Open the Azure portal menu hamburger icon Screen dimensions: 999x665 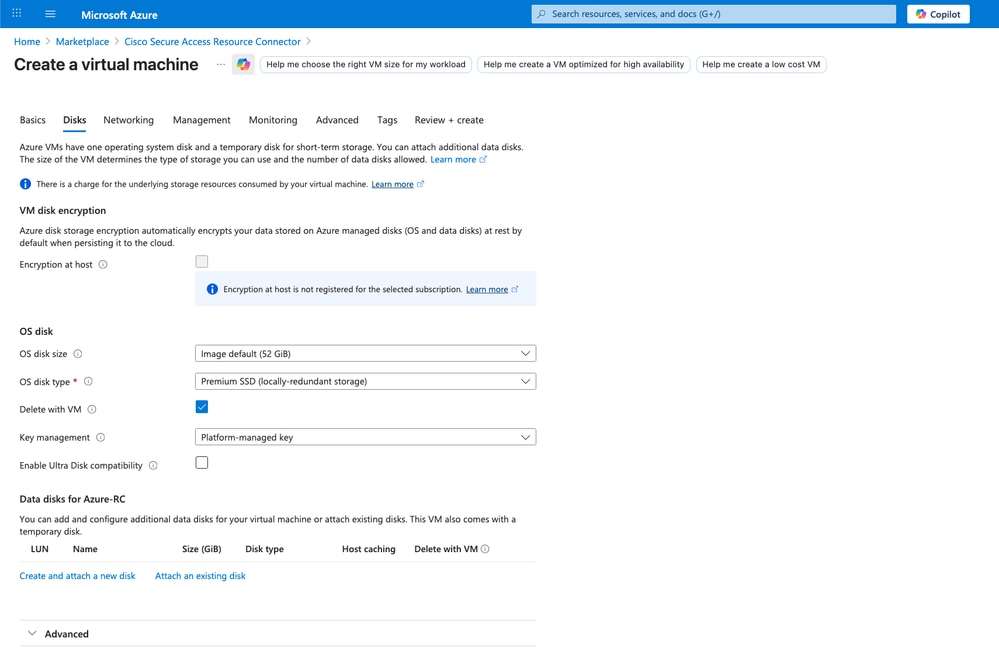[x=48, y=13]
